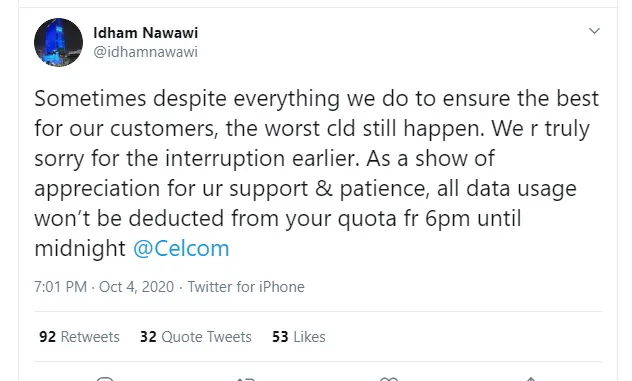Retweet using the arrows icon

tap(245, 379)
